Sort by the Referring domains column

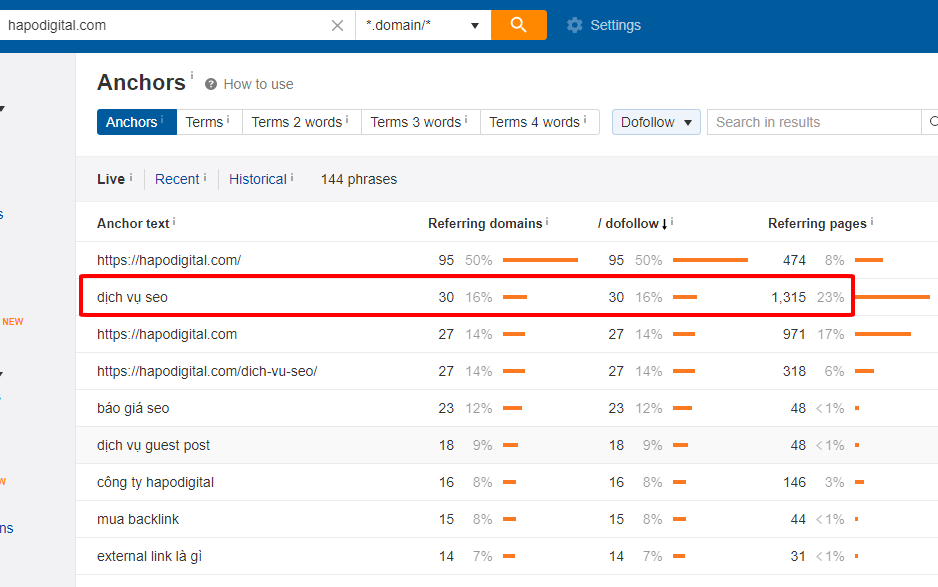pos(485,223)
